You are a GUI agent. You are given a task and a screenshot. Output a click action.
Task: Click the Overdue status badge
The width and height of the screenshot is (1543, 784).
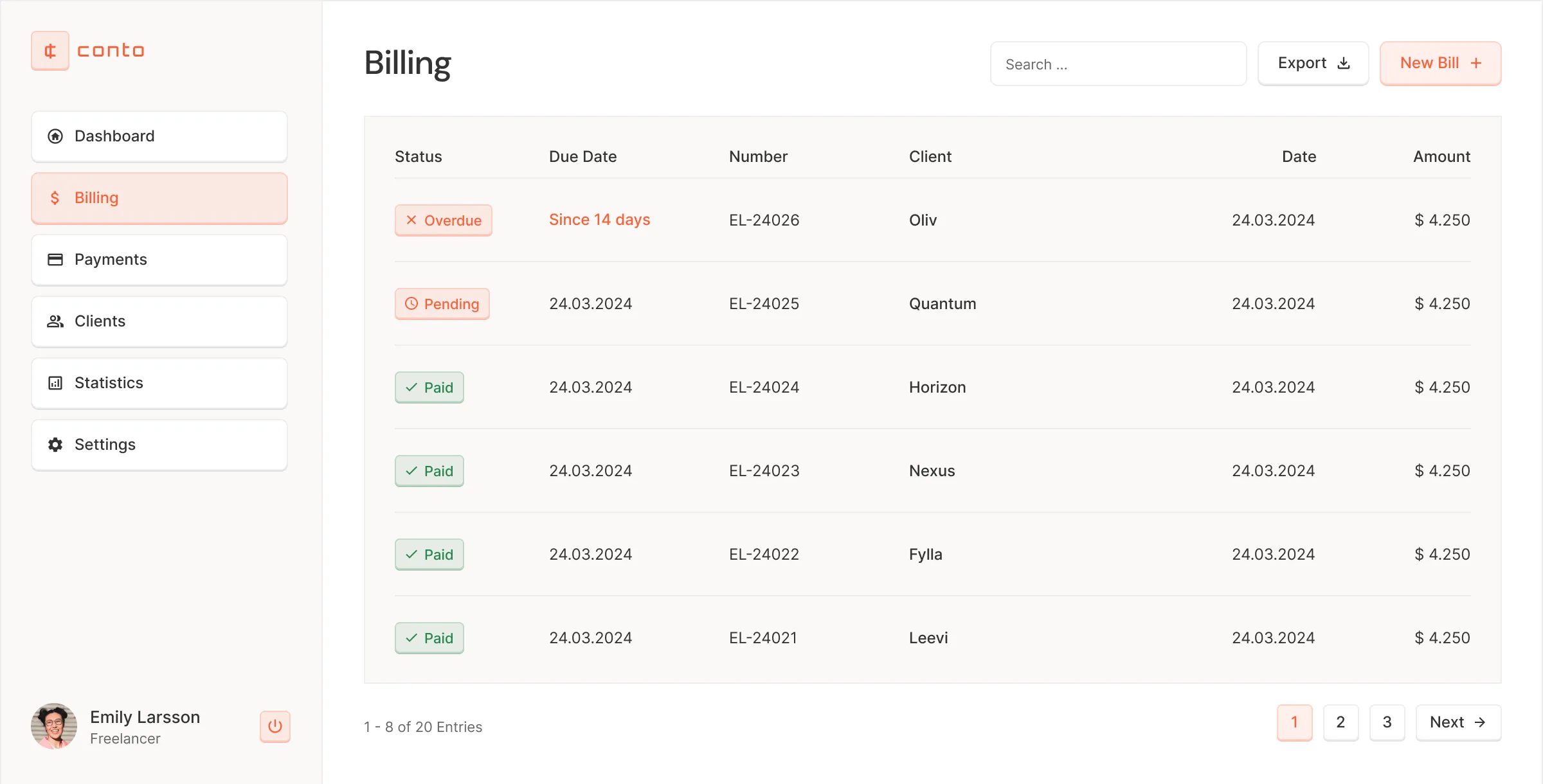443,220
